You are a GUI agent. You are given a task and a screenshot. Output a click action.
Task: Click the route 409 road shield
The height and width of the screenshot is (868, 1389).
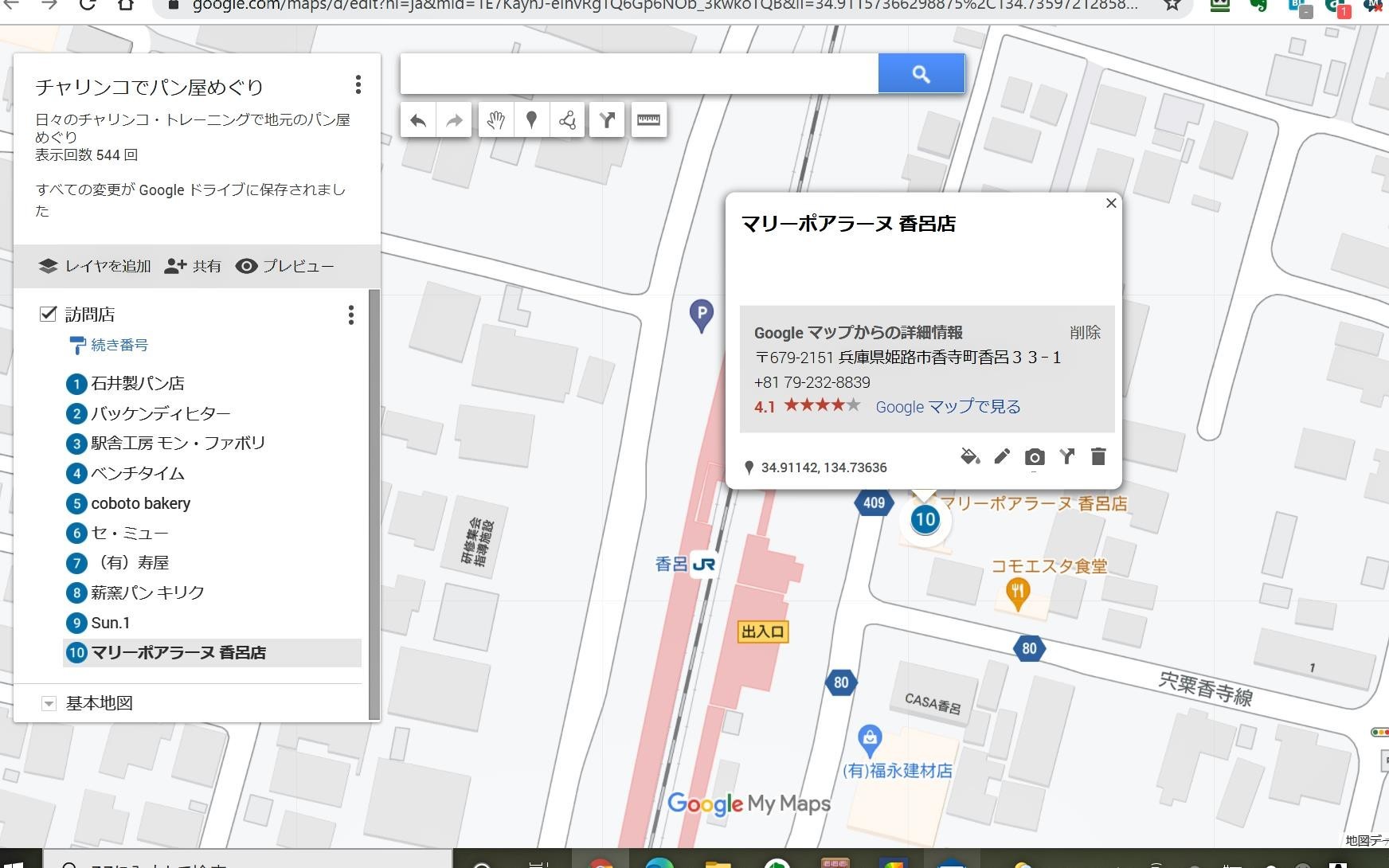tap(874, 502)
